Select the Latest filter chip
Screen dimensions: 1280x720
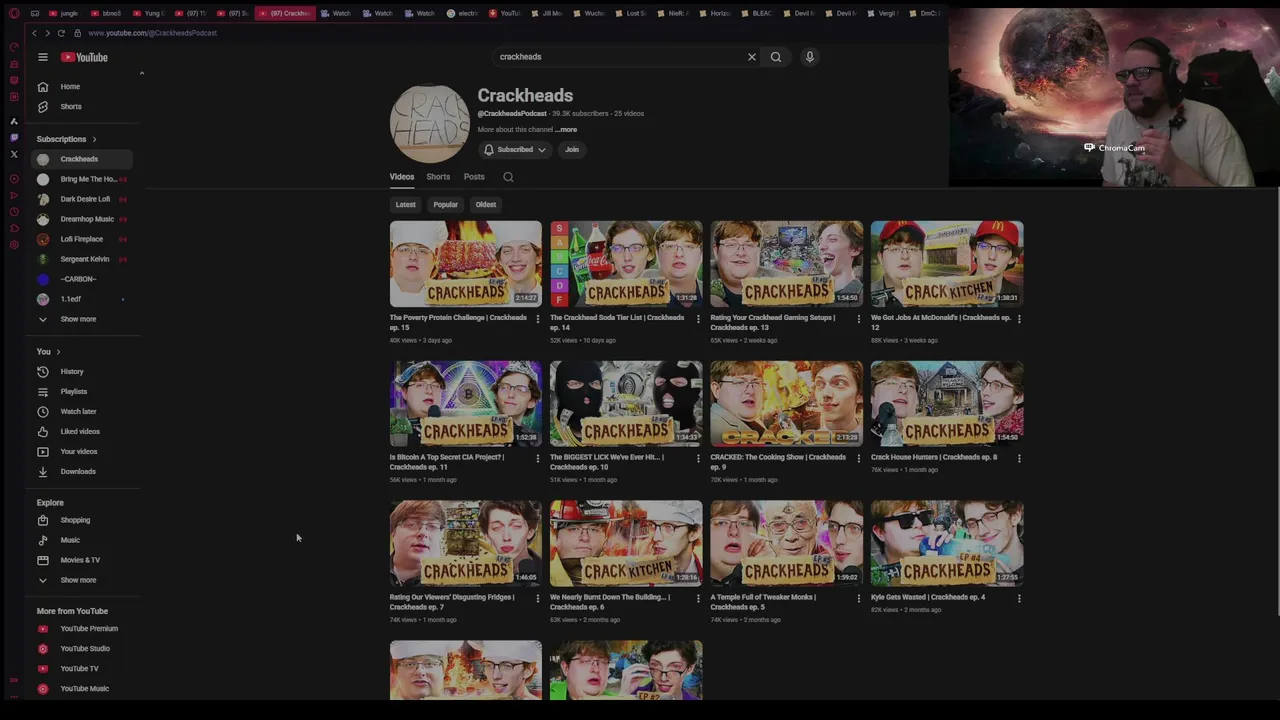pos(405,205)
